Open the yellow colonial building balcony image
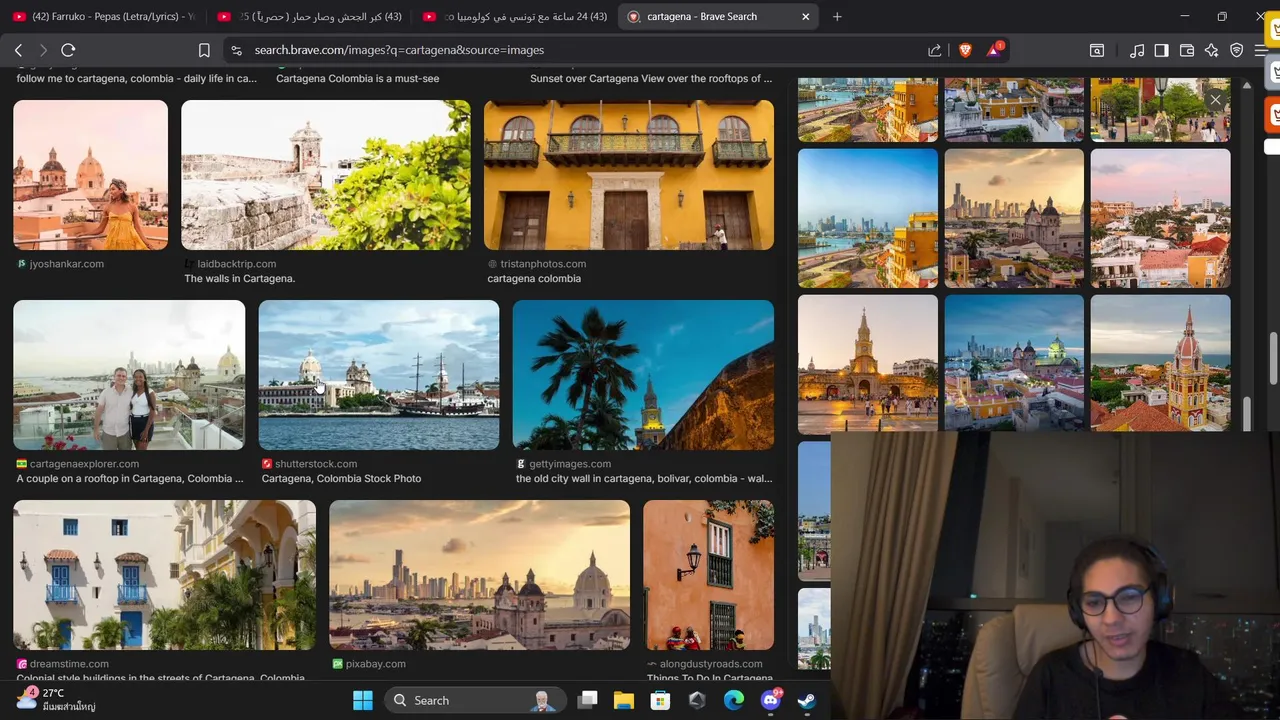 (x=629, y=175)
